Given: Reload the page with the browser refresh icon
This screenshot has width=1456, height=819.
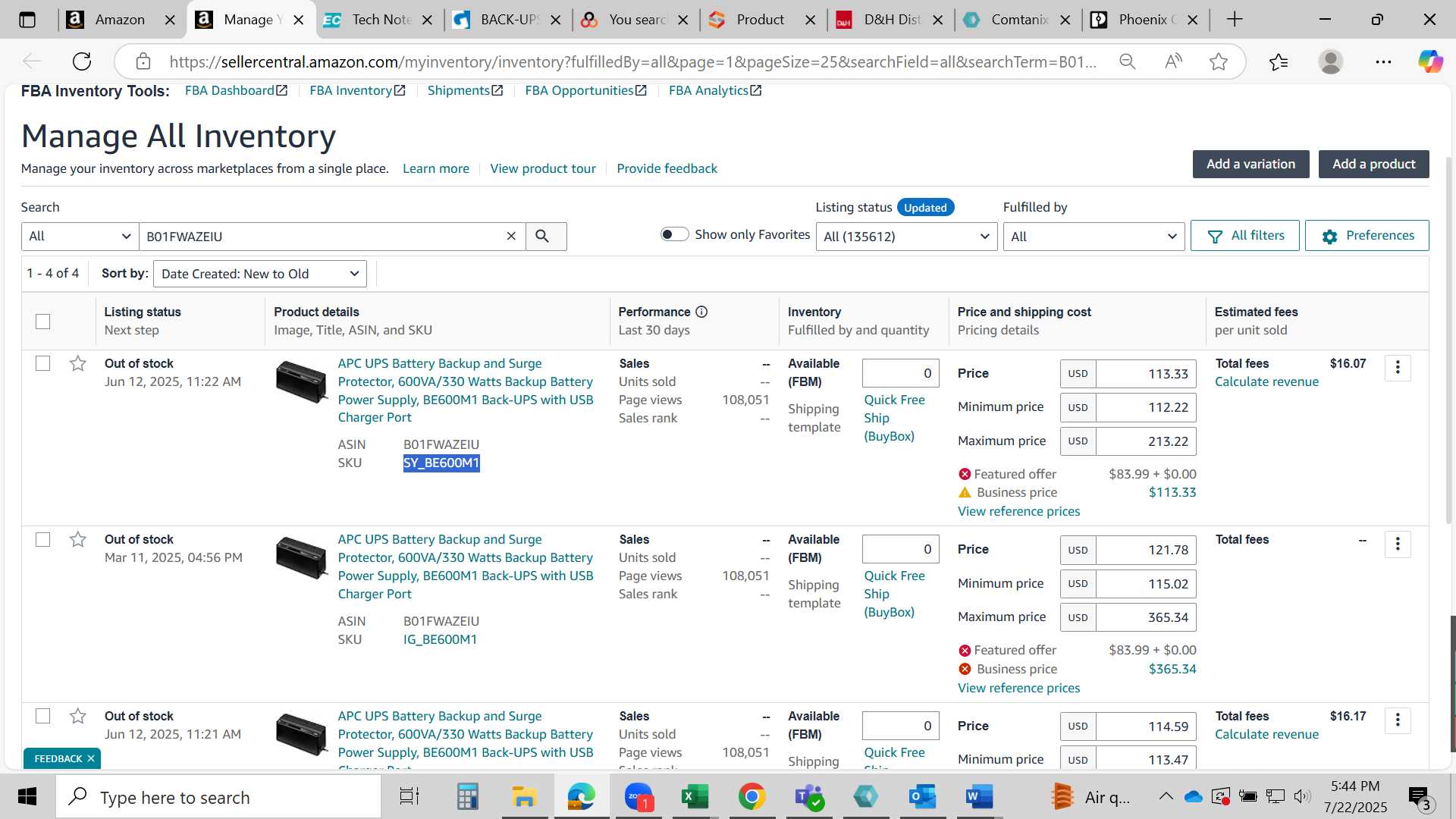Looking at the screenshot, I should [82, 61].
